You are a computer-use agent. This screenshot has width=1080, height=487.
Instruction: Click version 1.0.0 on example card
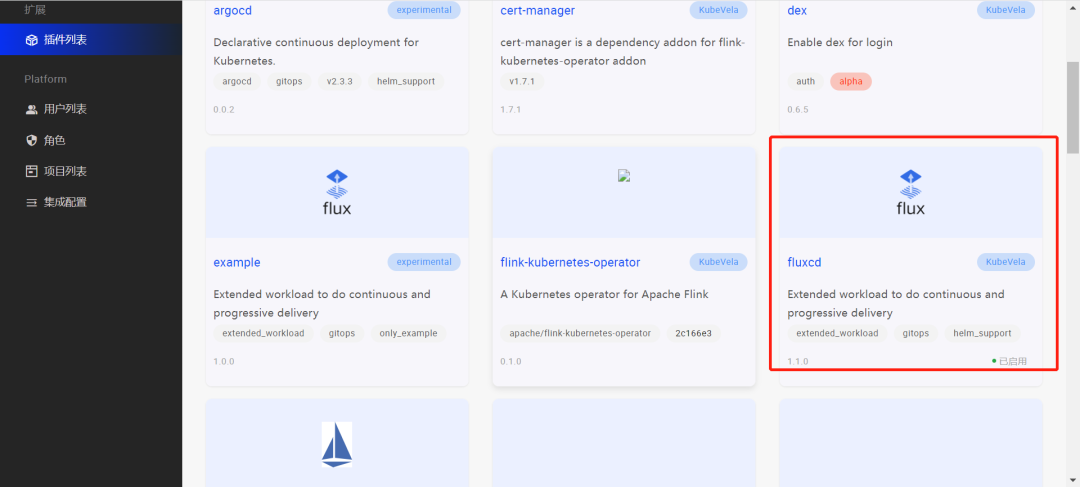224,362
